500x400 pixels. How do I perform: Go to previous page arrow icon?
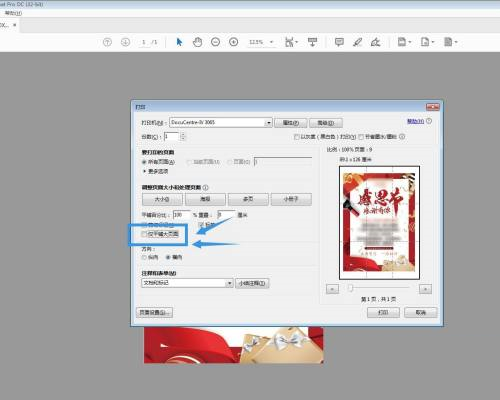[x=107, y=42]
